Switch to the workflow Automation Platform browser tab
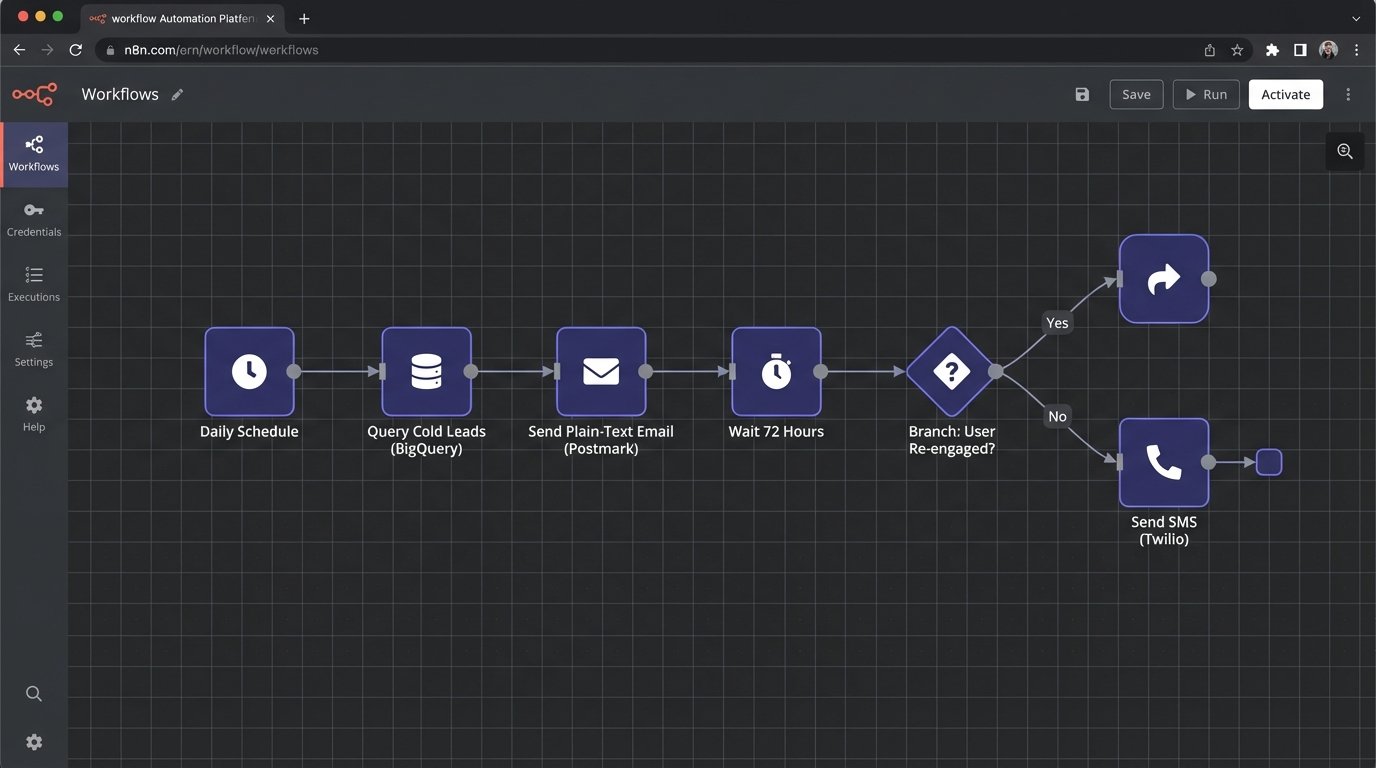The width and height of the screenshot is (1376, 768). (x=180, y=18)
